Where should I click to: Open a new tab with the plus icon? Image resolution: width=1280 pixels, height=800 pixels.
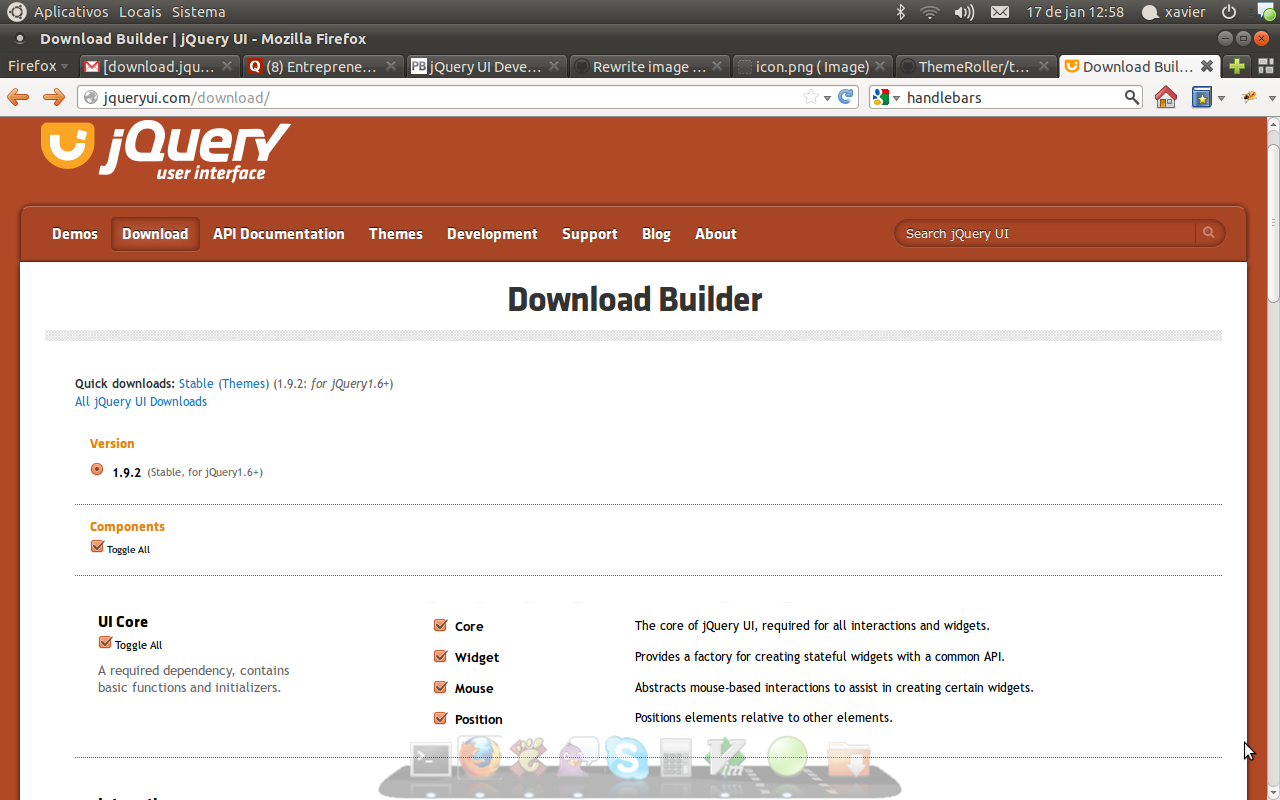pos(1237,67)
